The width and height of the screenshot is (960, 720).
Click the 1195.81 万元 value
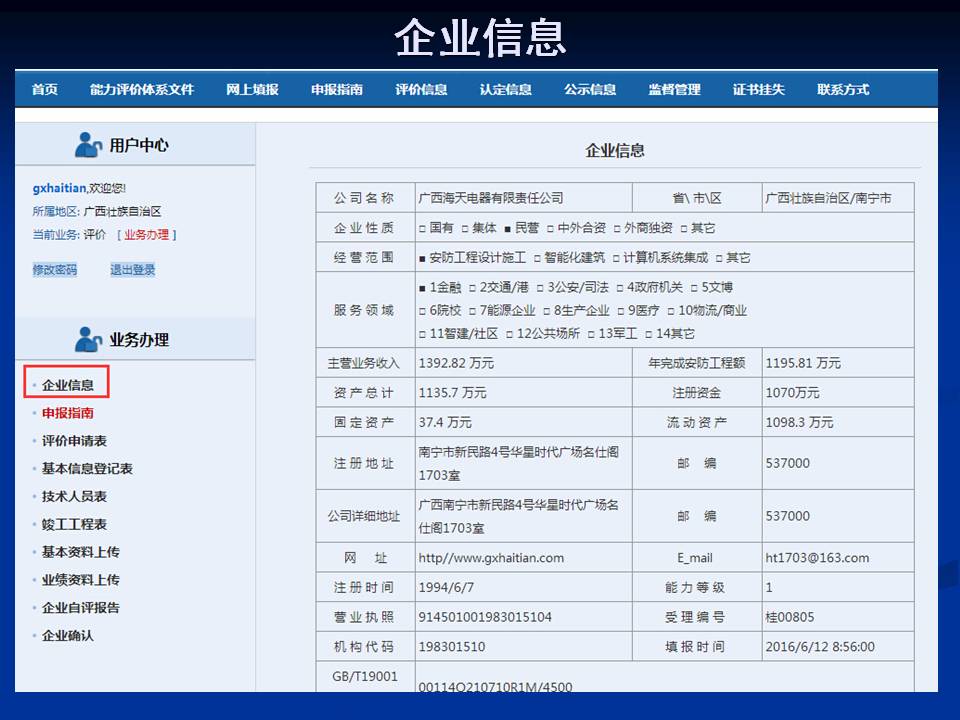pyautogui.click(x=803, y=363)
